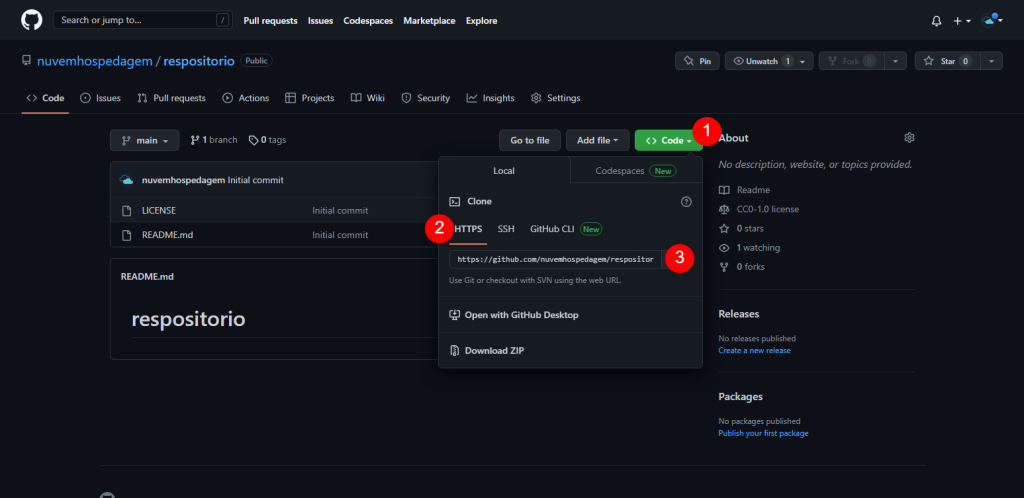Switch to the Local tab
Image resolution: width=1024 pixels, height=498 pixels.
point(504,170)
